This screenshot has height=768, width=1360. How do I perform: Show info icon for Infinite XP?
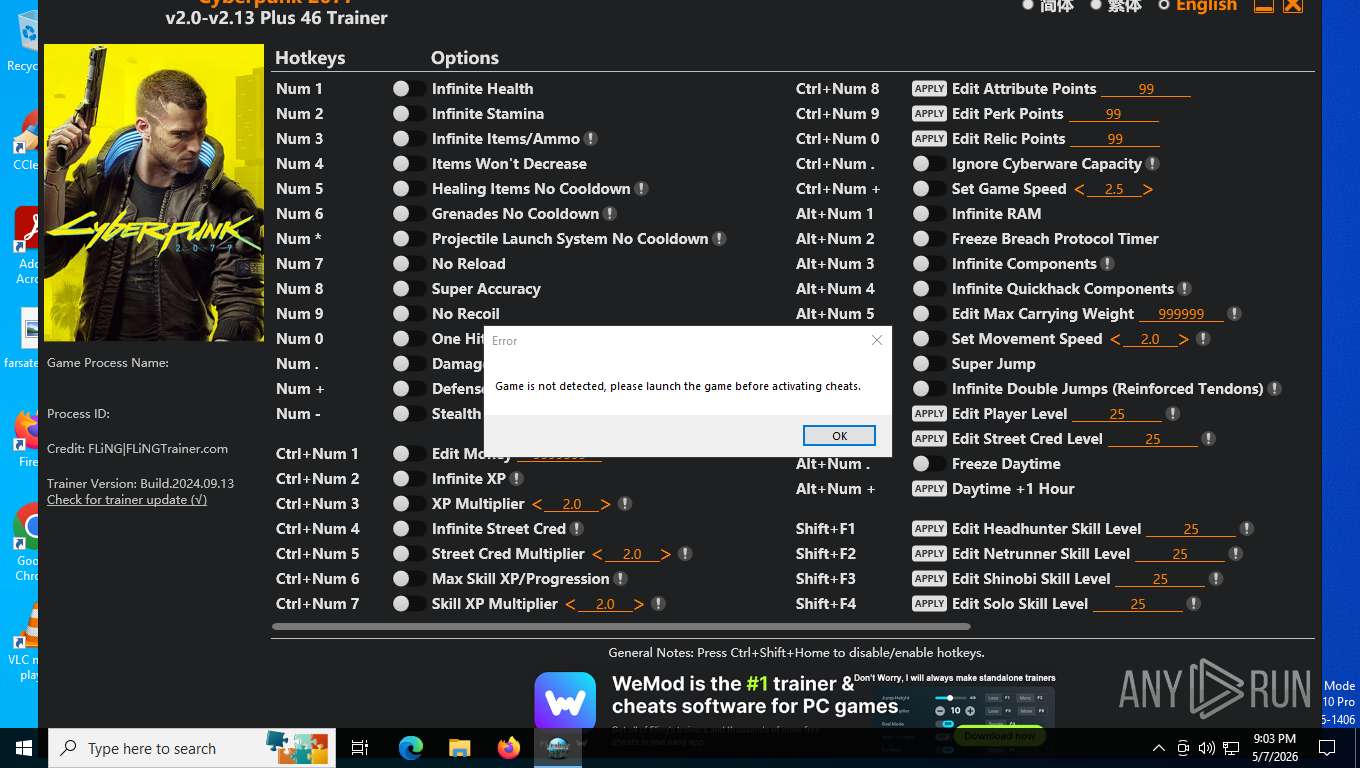tap(517, 479)
